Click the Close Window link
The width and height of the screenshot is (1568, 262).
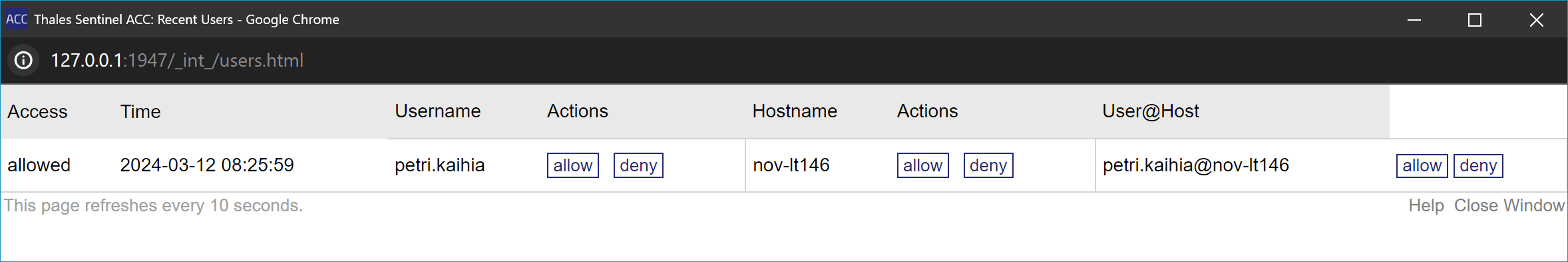pos(1509,205)
